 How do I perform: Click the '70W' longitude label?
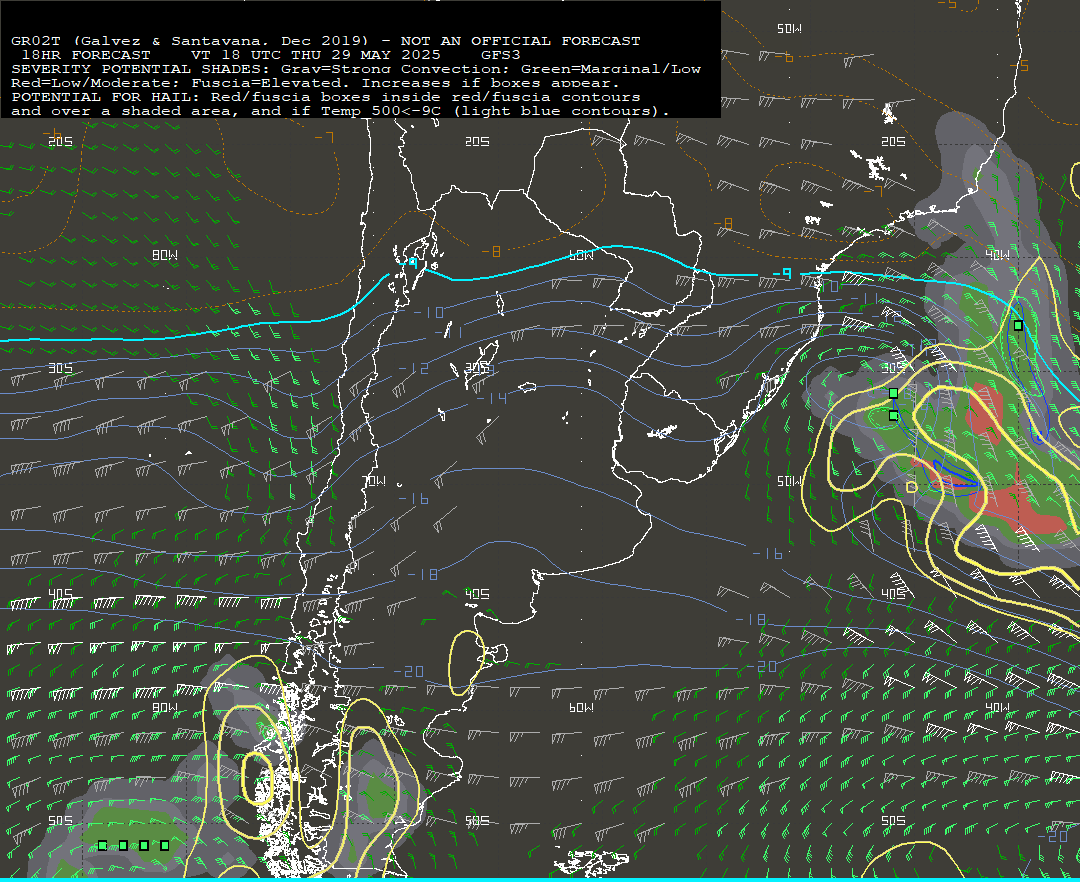point(374,481)
